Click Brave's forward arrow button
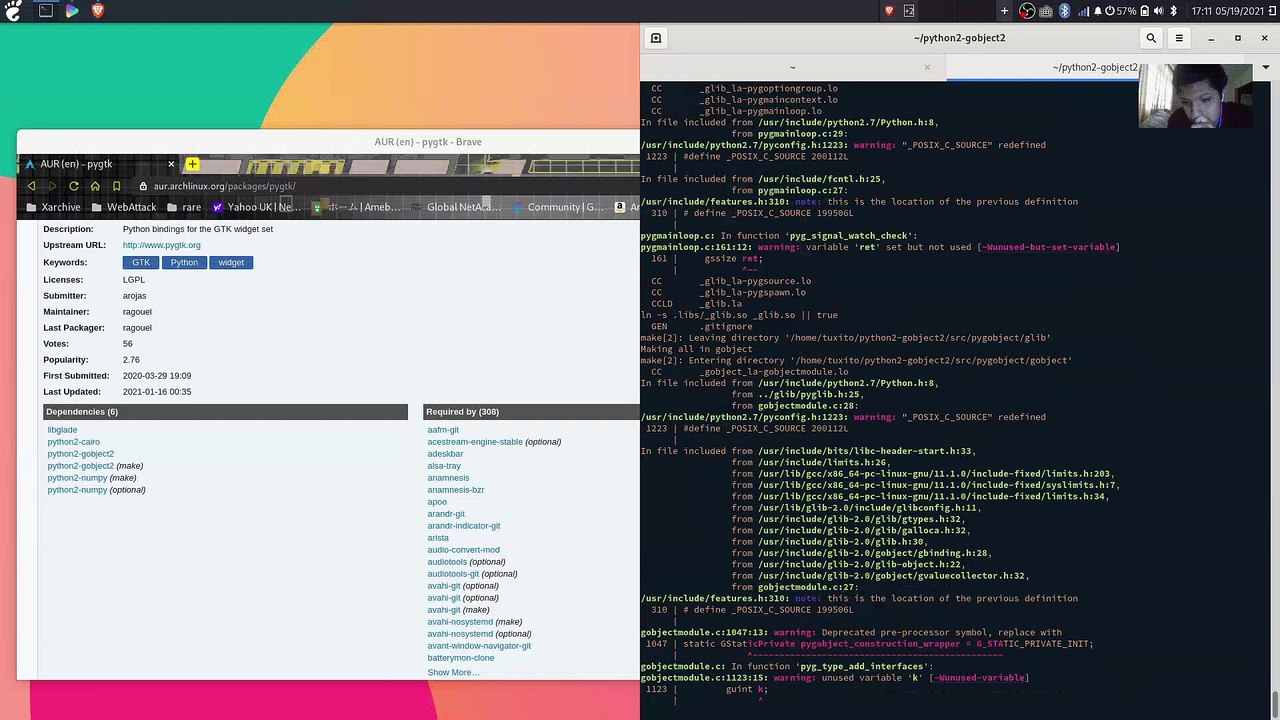The height and width of the screenshot is (720, 1280). click(x=52, y=186)
